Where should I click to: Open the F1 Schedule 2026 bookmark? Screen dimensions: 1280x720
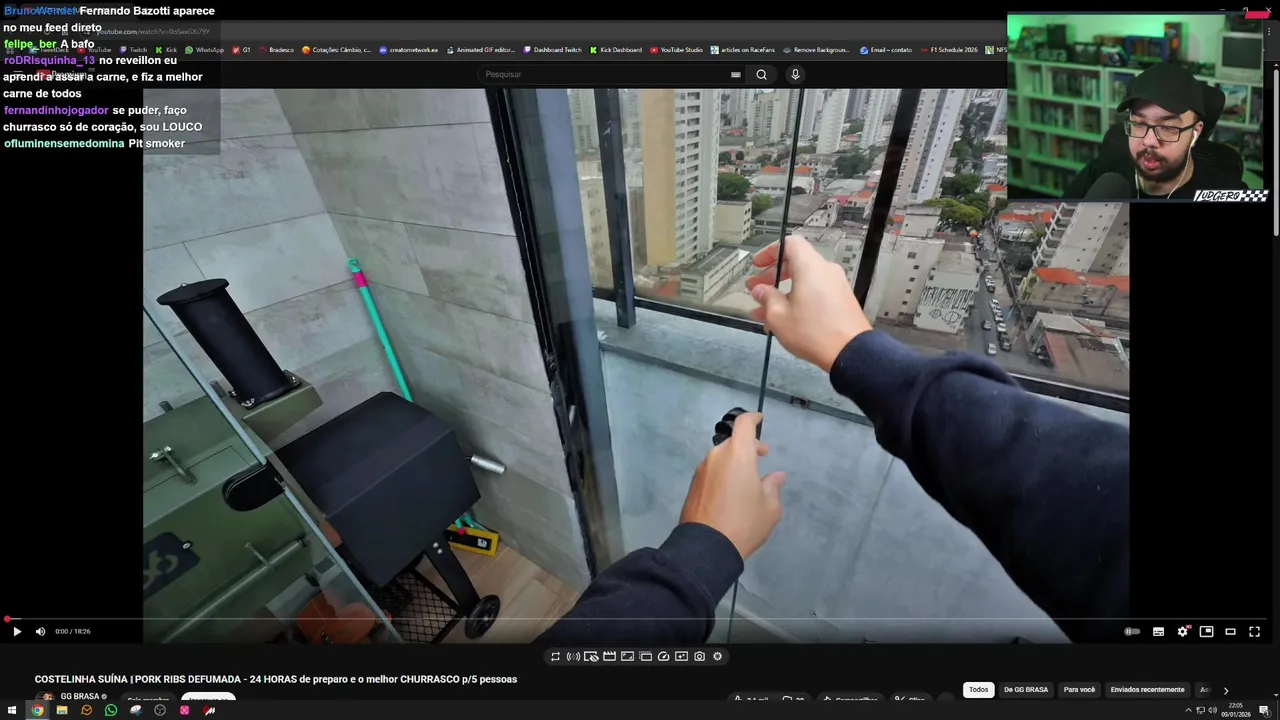click(948, 50)
